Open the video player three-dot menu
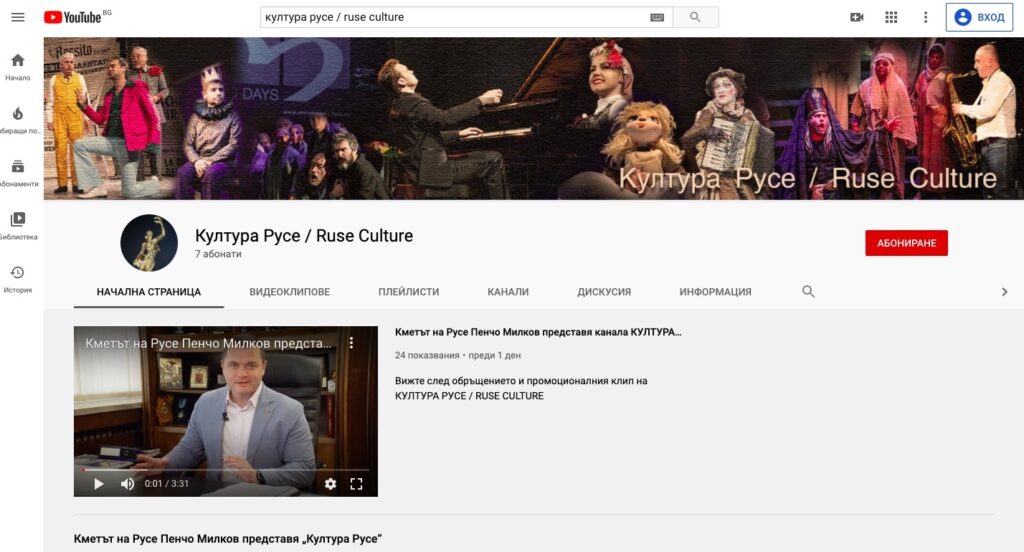The height and width of the screenshot is (552, 1024). (351, 343)
